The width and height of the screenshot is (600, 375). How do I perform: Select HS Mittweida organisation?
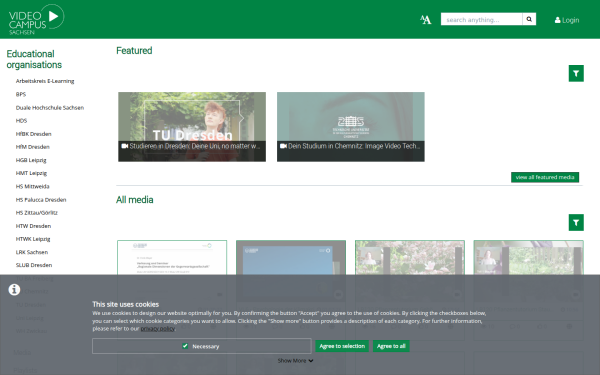(33, 186)
